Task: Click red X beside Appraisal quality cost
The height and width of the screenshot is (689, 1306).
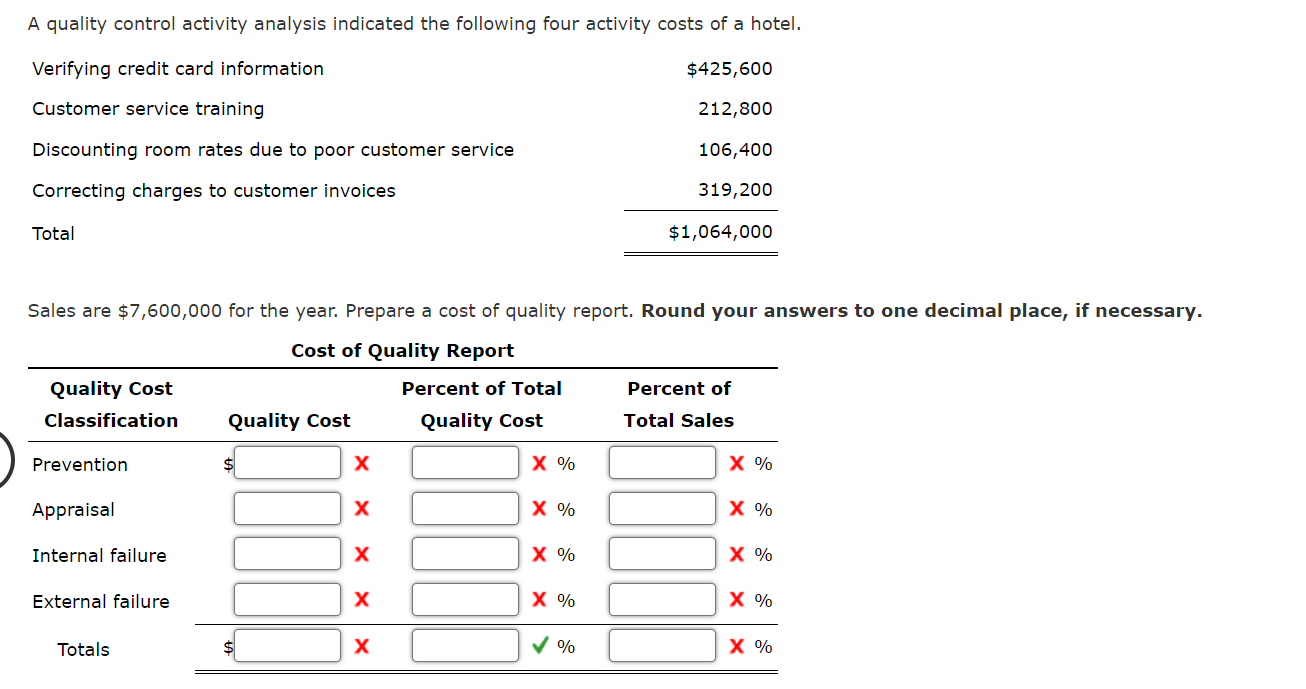Action: tap(361, 508)
